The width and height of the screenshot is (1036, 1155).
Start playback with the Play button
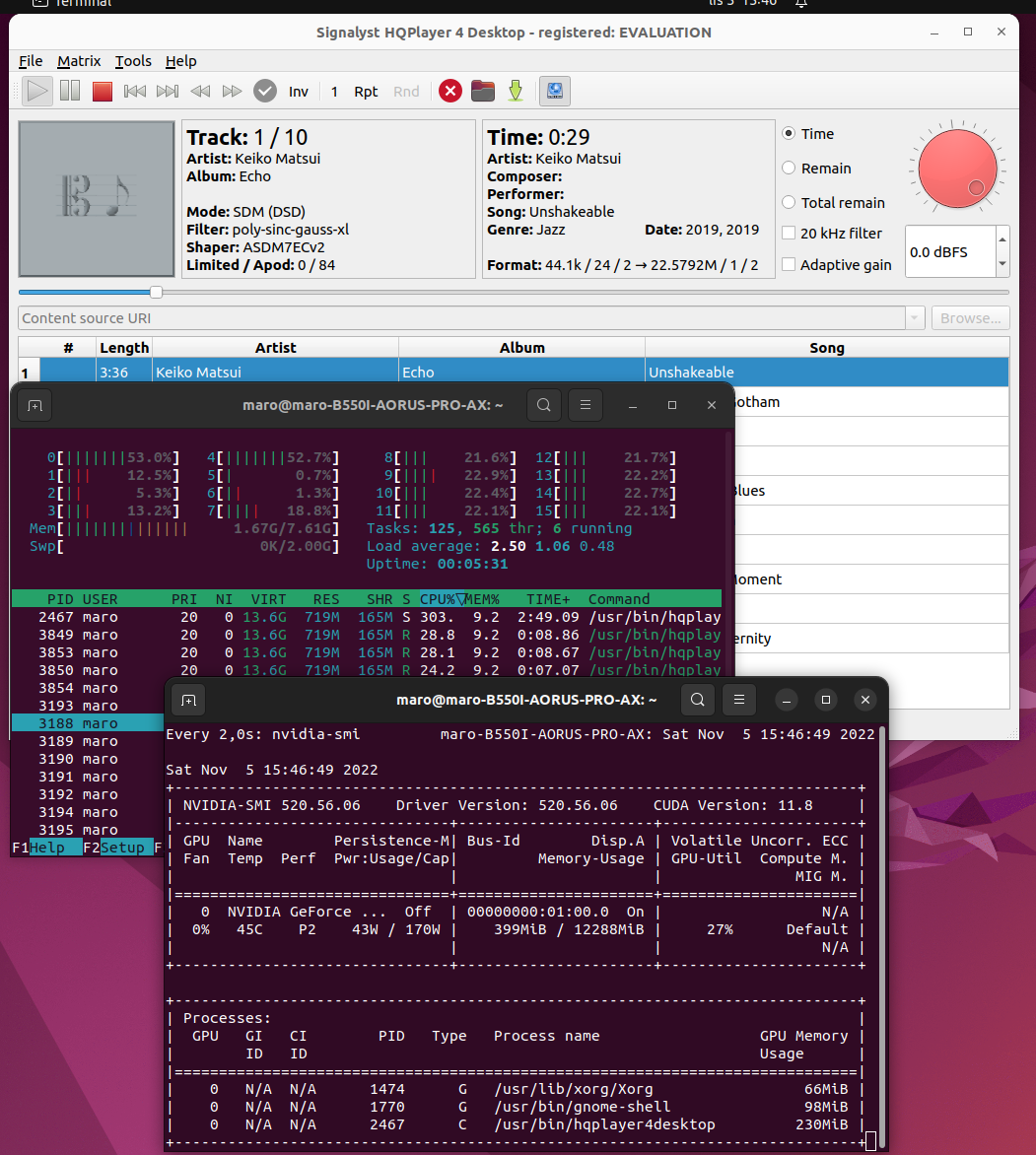36,92
